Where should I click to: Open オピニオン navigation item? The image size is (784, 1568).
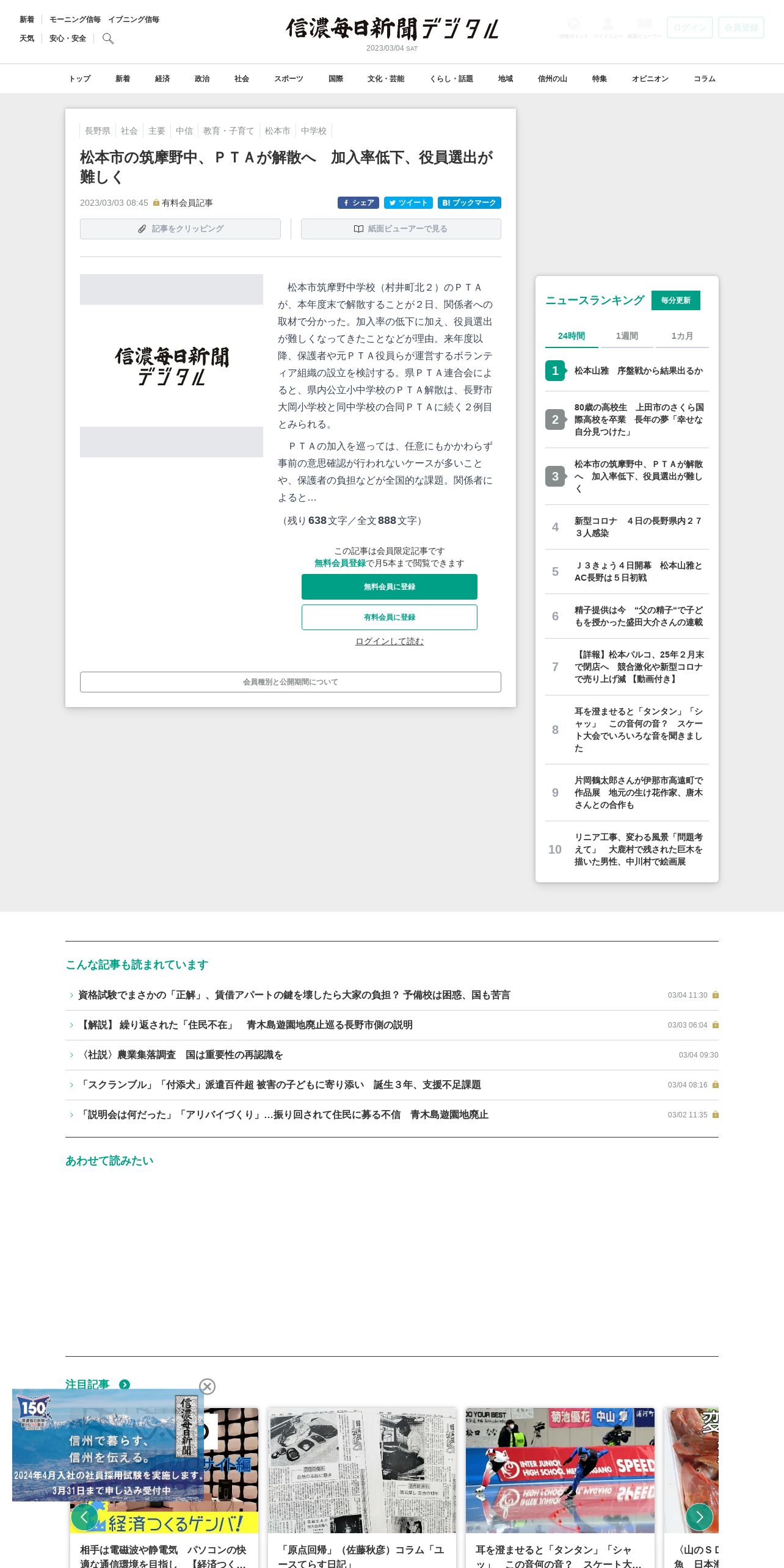[x=650, y=79]
